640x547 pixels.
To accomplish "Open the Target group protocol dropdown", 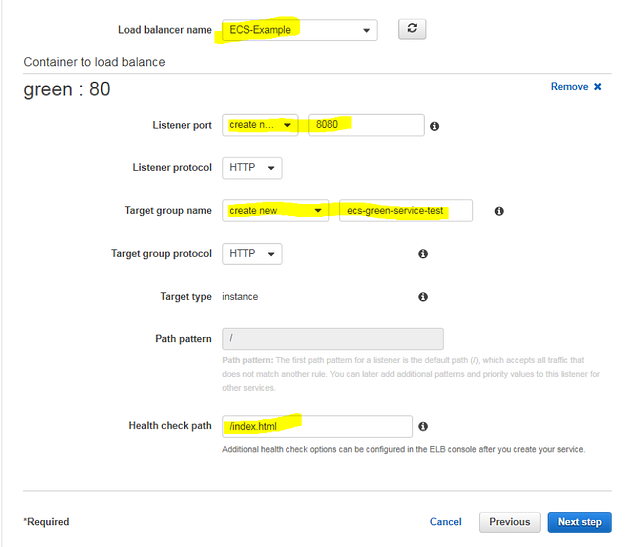I will (x=252, y=254).
